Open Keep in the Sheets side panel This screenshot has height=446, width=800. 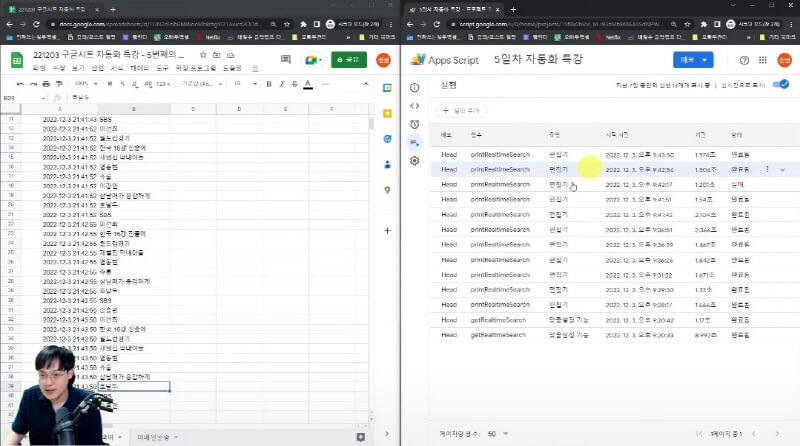click(x=387, y=113)
